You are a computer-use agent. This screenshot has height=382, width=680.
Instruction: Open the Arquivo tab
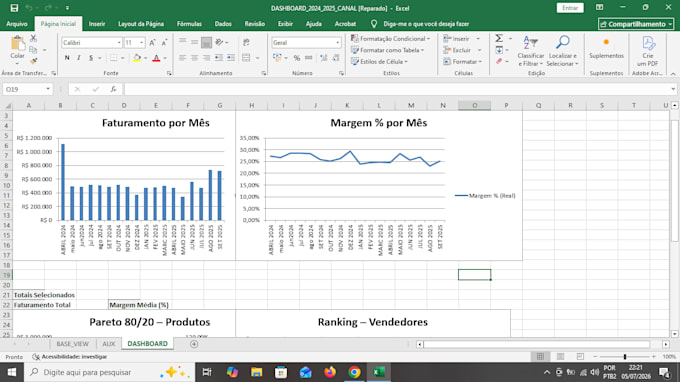click(x=17, y=24)
